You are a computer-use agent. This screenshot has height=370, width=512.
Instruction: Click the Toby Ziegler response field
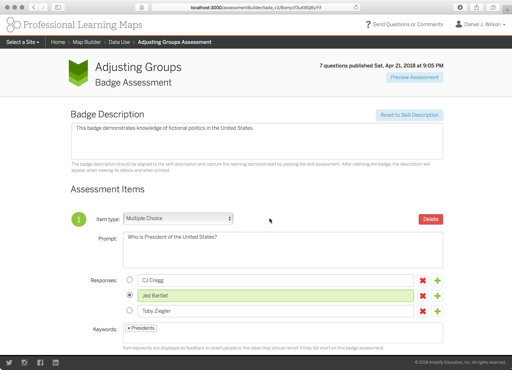tap(276, 311)
